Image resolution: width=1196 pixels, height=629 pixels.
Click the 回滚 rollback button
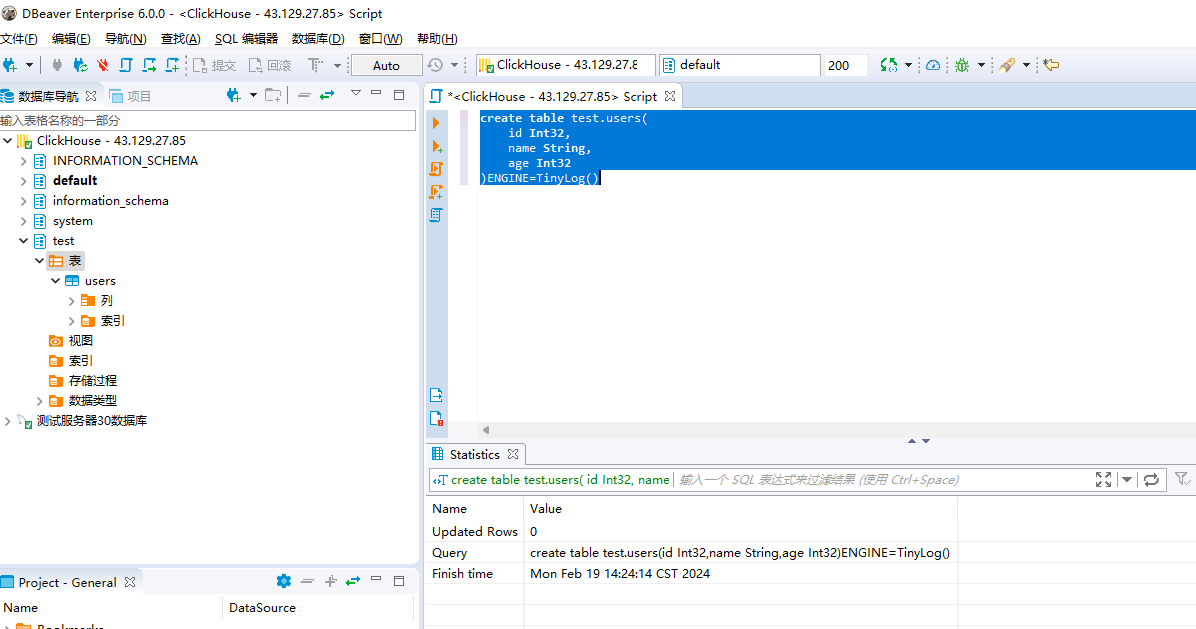click(270, 65)
